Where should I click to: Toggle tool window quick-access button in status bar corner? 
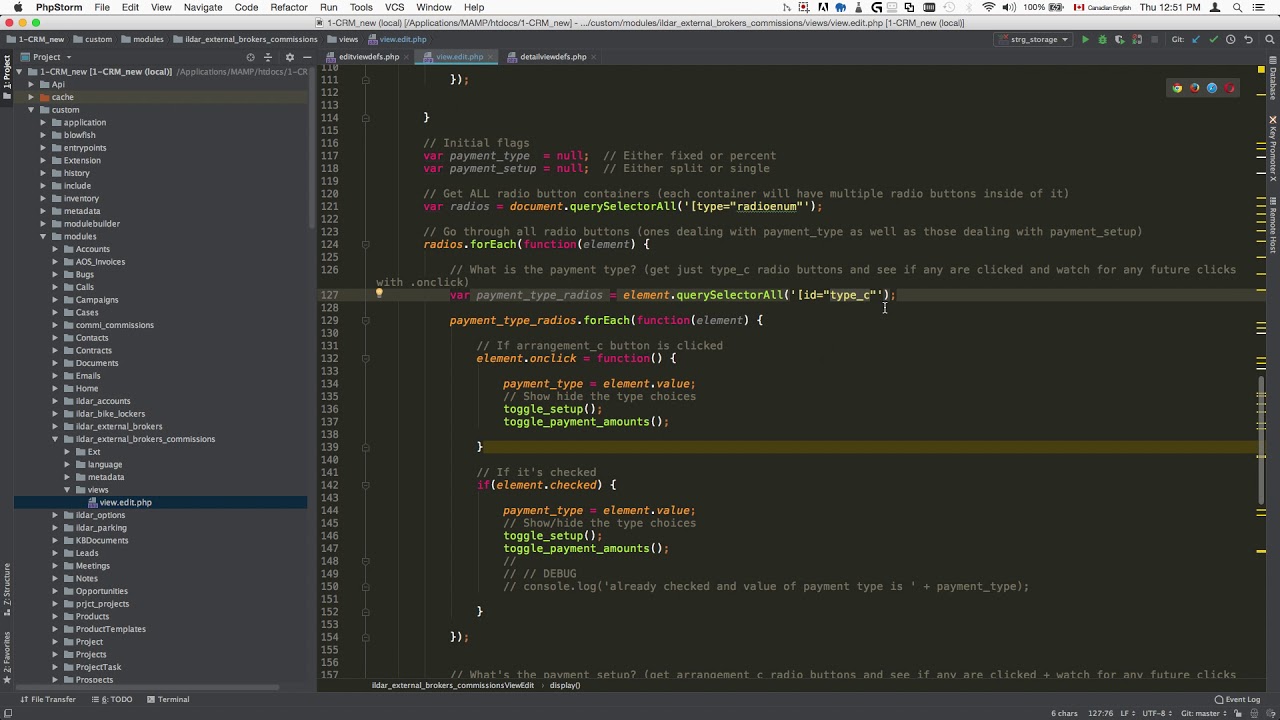[x=8, y=713]
